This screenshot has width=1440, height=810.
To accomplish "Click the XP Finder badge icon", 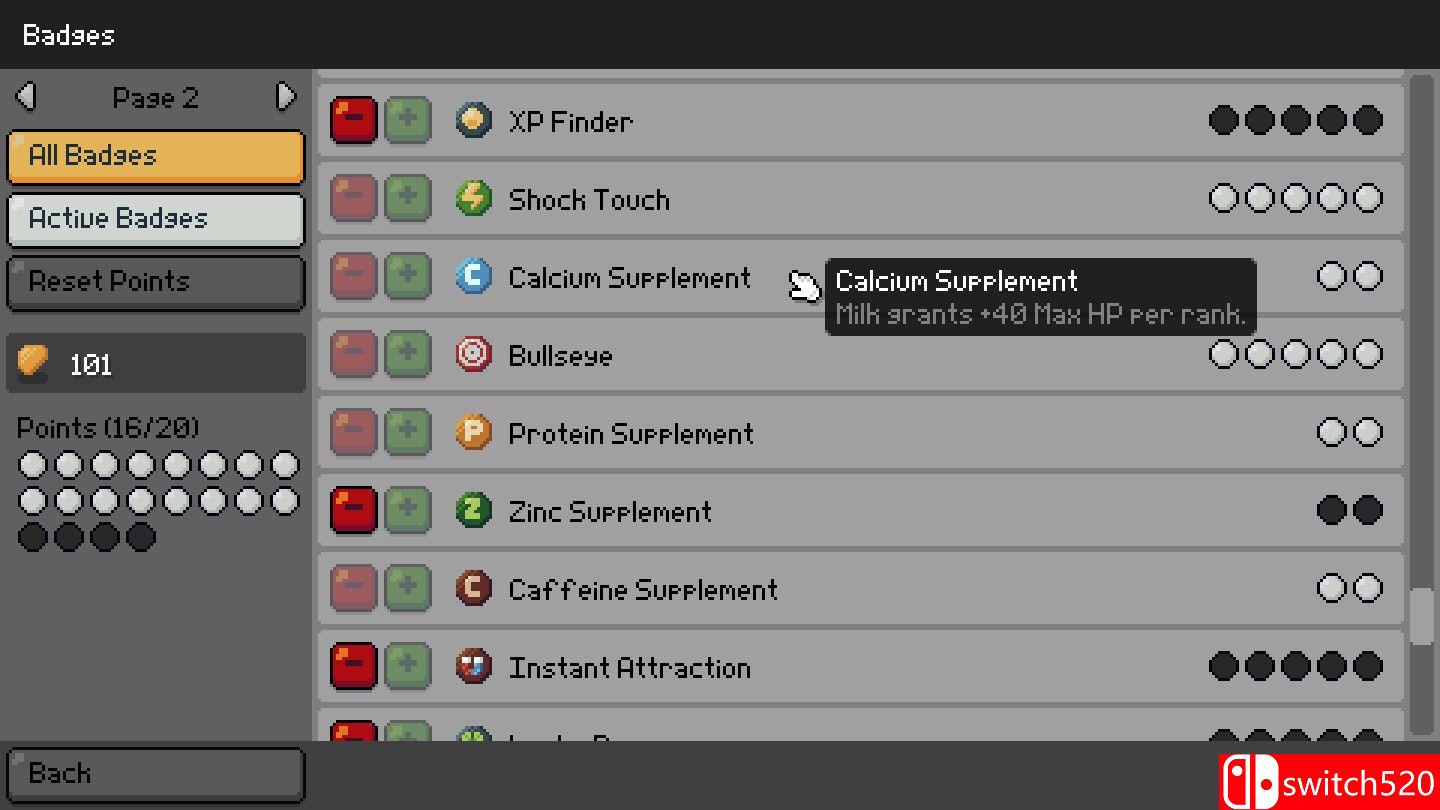I will point(473,121).
